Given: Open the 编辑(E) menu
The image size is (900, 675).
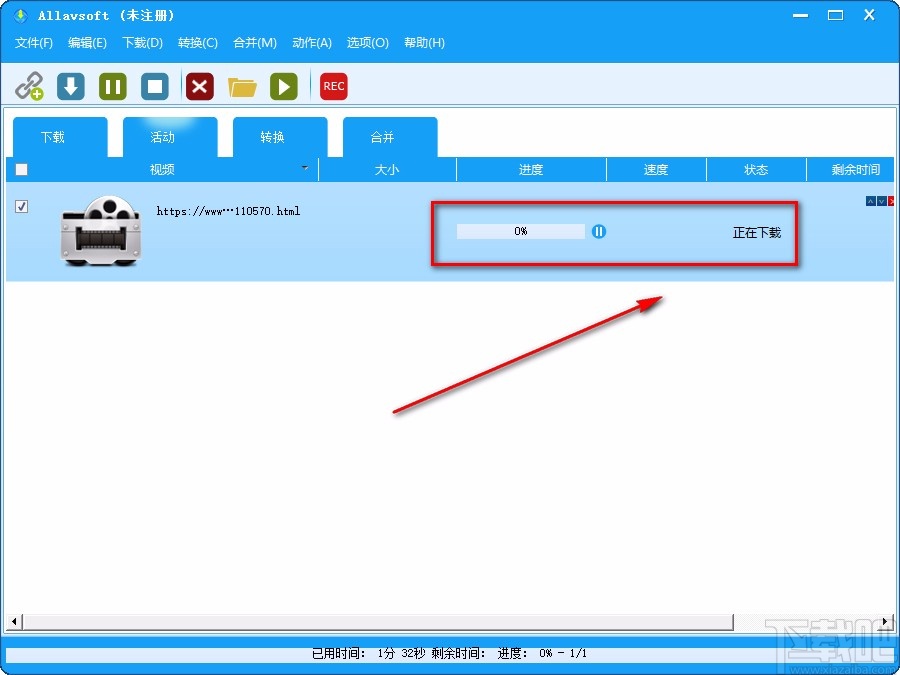Looking at the screenshot, I should click(87, 42).
